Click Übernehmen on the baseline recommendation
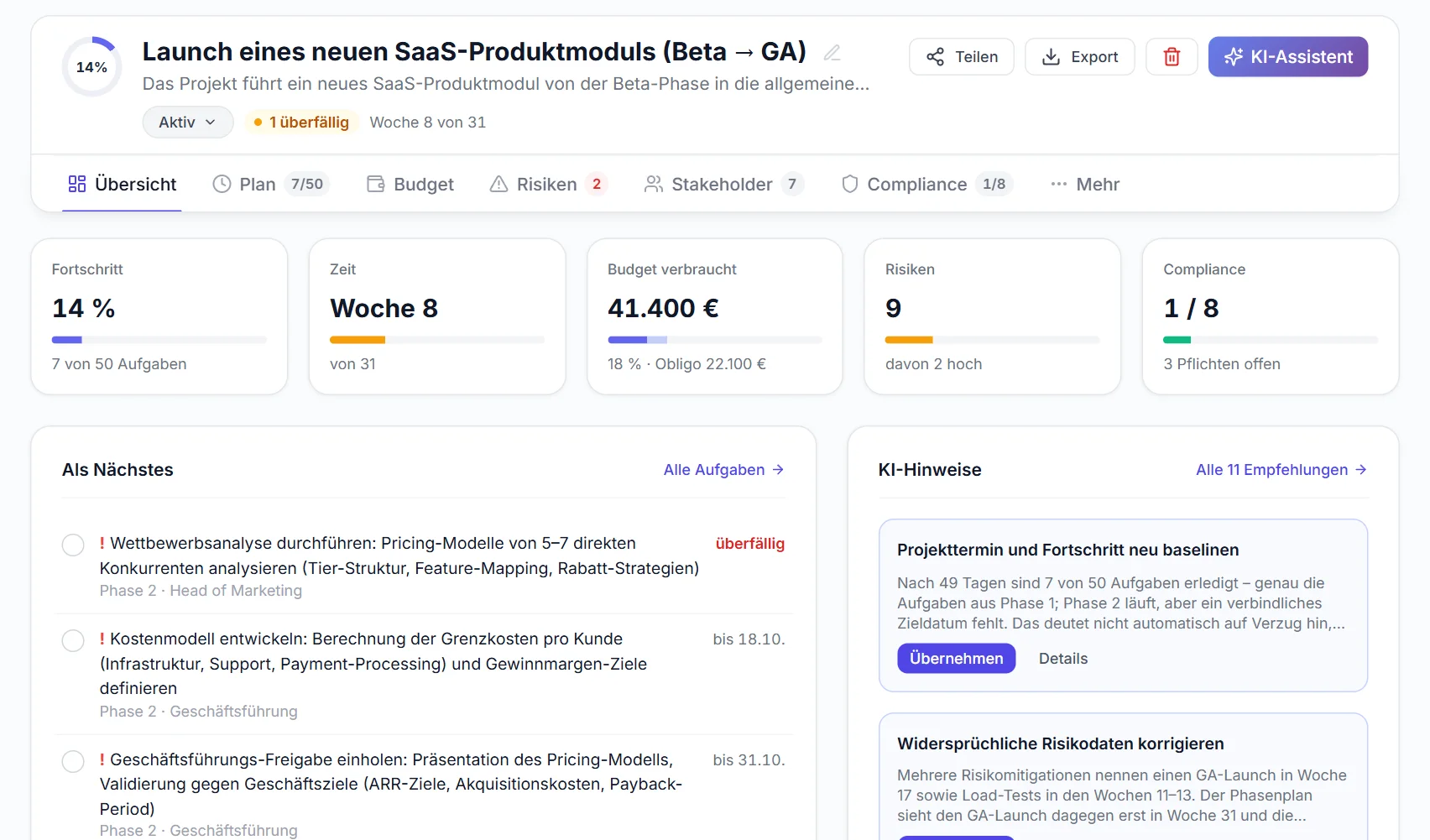Viewport: 1430px width, 840px height. (956, 659)
